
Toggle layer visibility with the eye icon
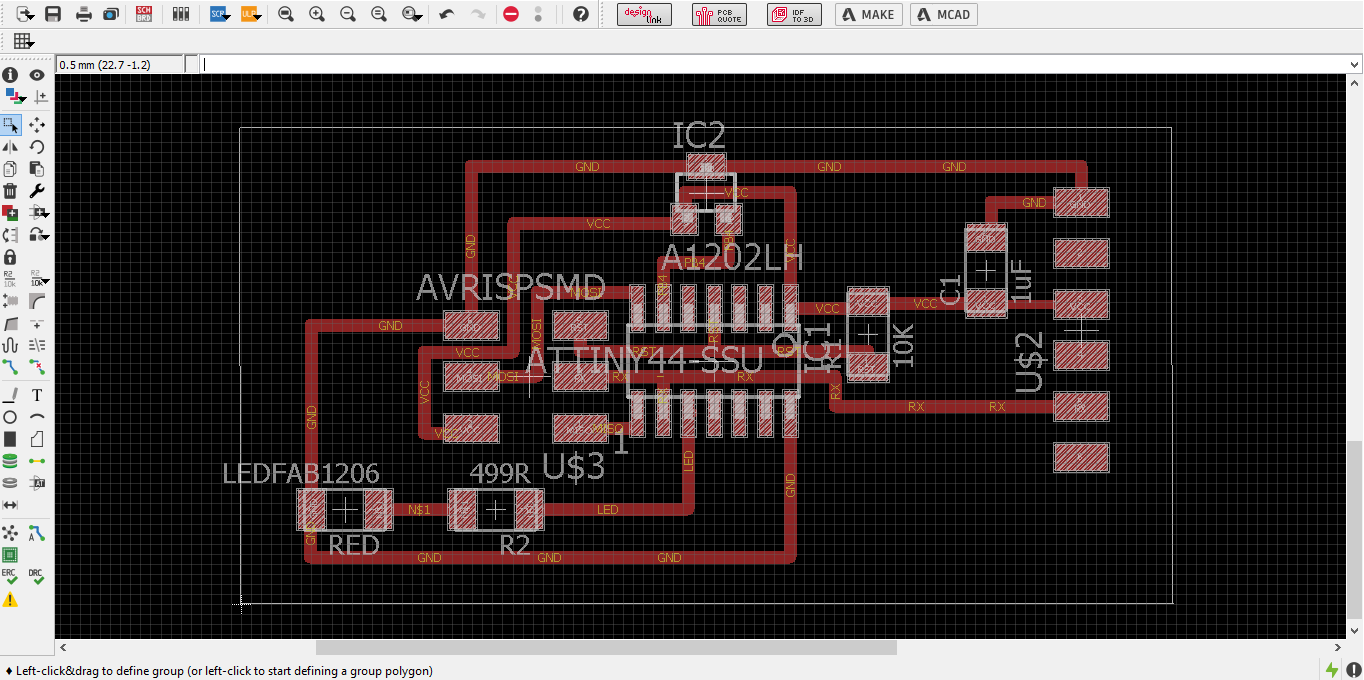(37, 75)
